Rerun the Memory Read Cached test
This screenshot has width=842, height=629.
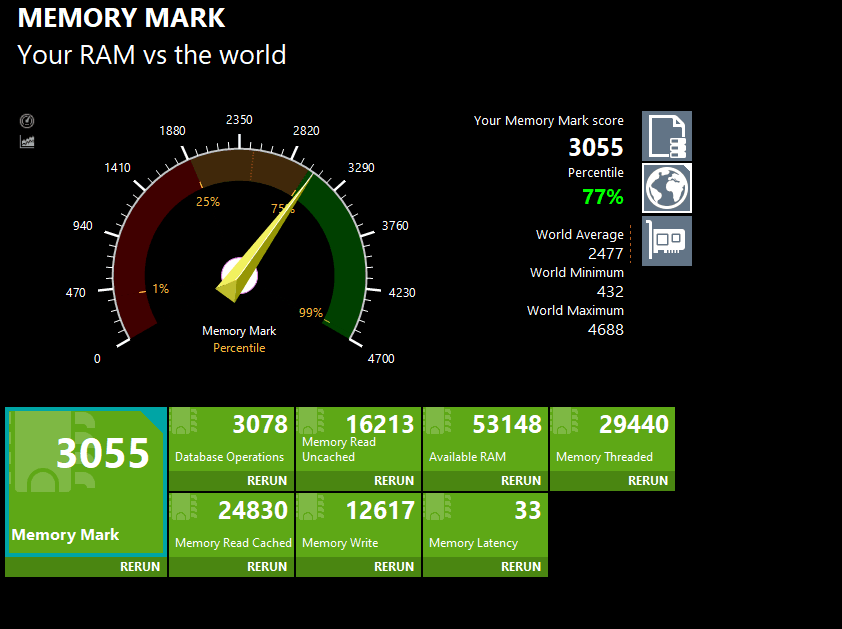coord(266,567)
